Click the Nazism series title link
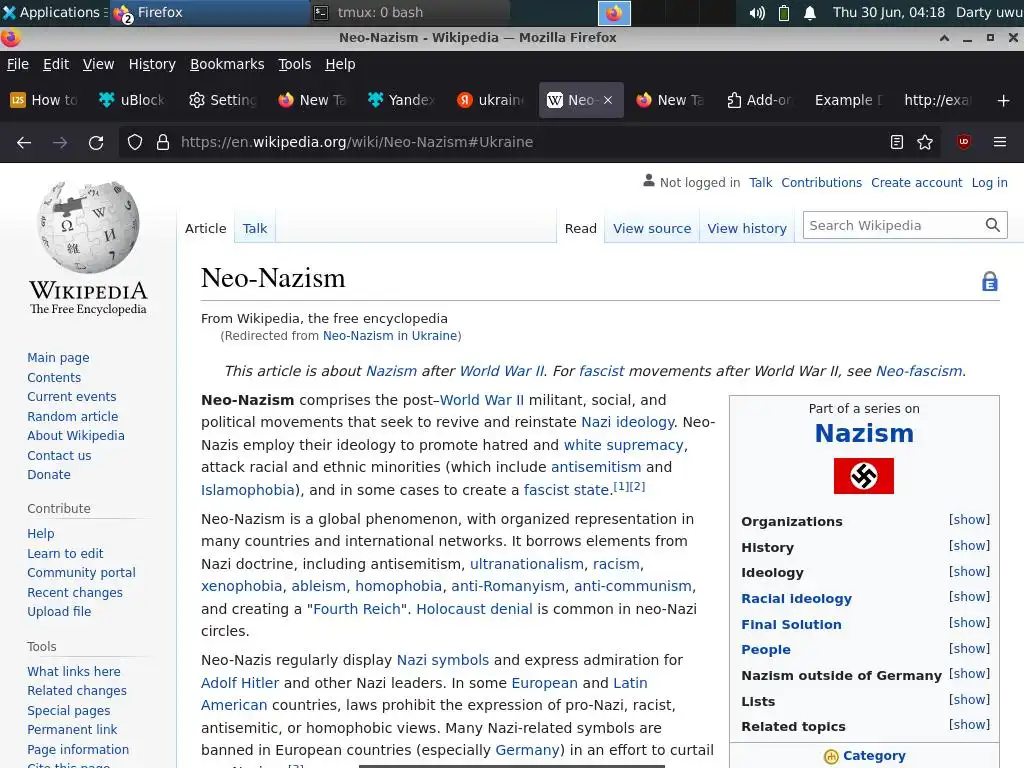 coord(864,433)
